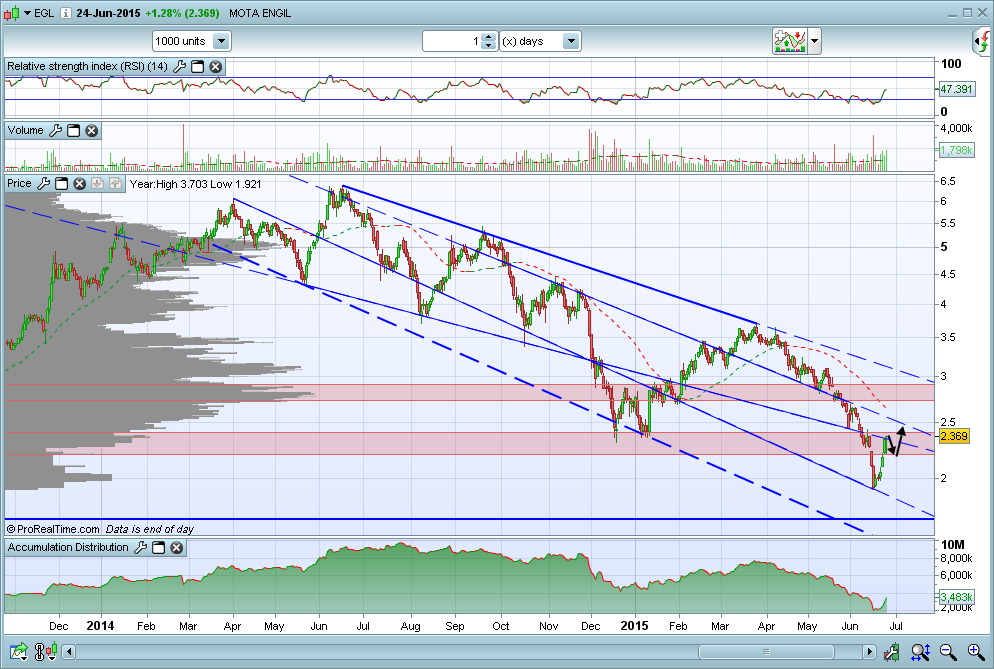Viewport: 994px width, 669px height.
Task: Click the Relative strength index (RSI) label
Action: pos(87,67)
